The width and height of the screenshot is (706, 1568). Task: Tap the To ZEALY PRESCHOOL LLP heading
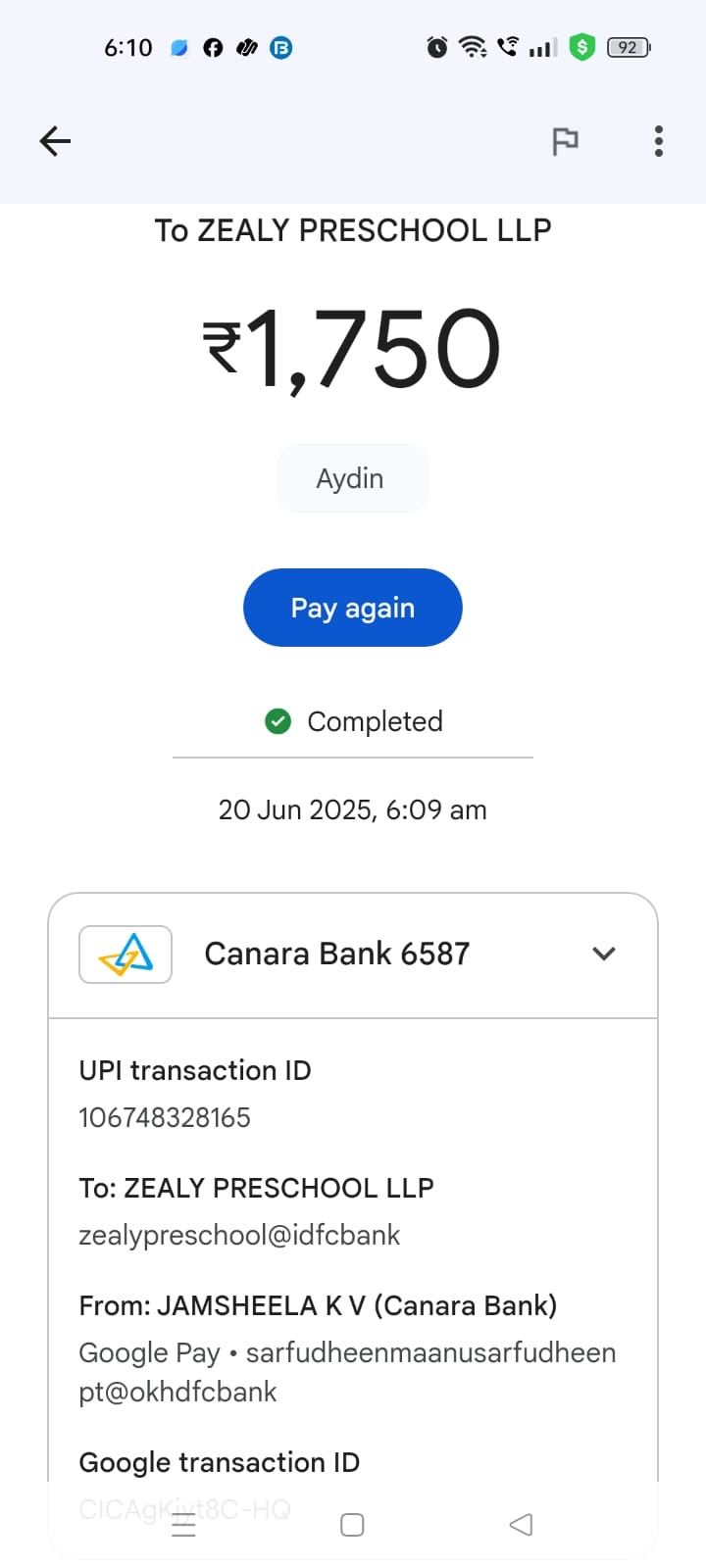point(353,230)
